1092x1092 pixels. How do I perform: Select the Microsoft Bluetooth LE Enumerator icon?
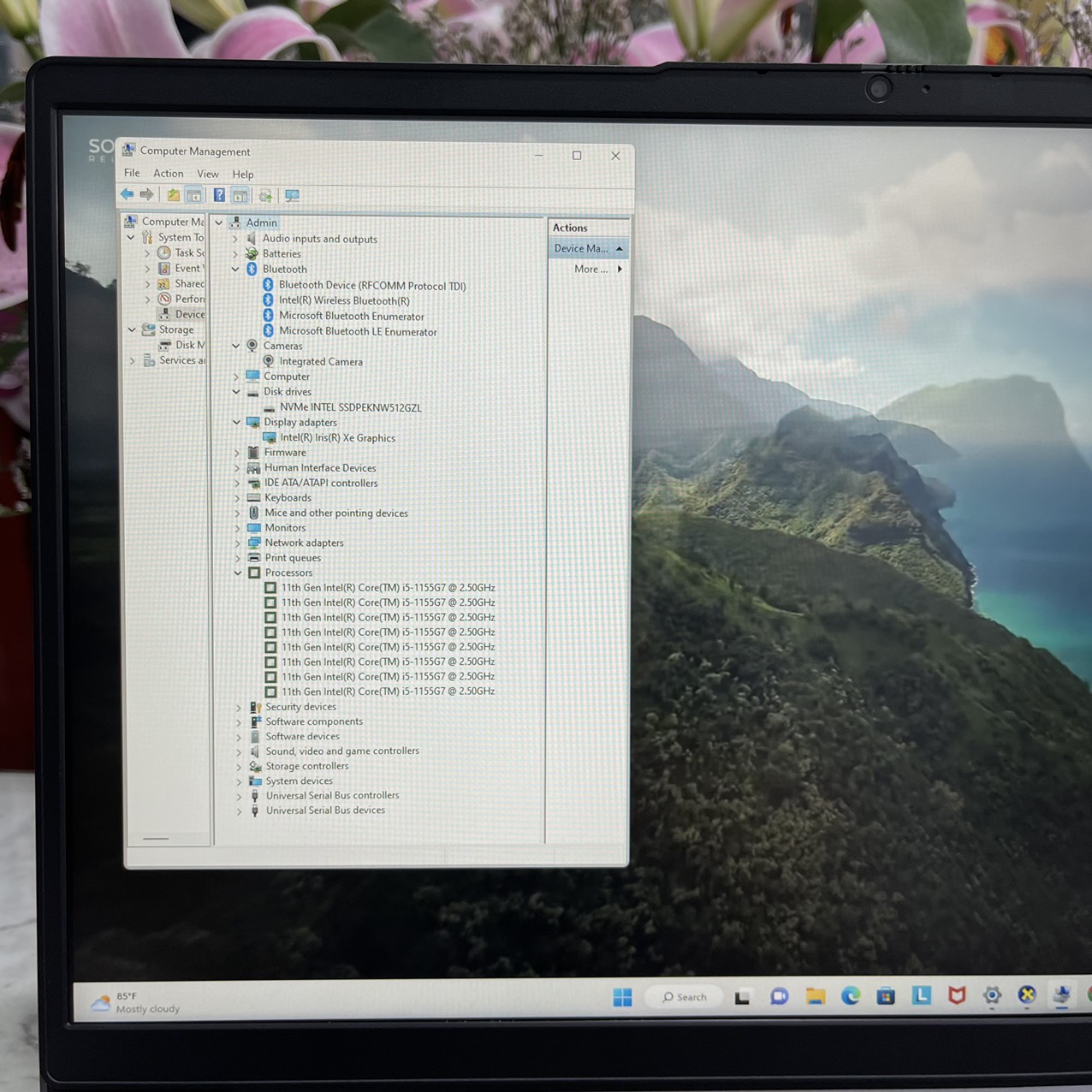[268, 331]
